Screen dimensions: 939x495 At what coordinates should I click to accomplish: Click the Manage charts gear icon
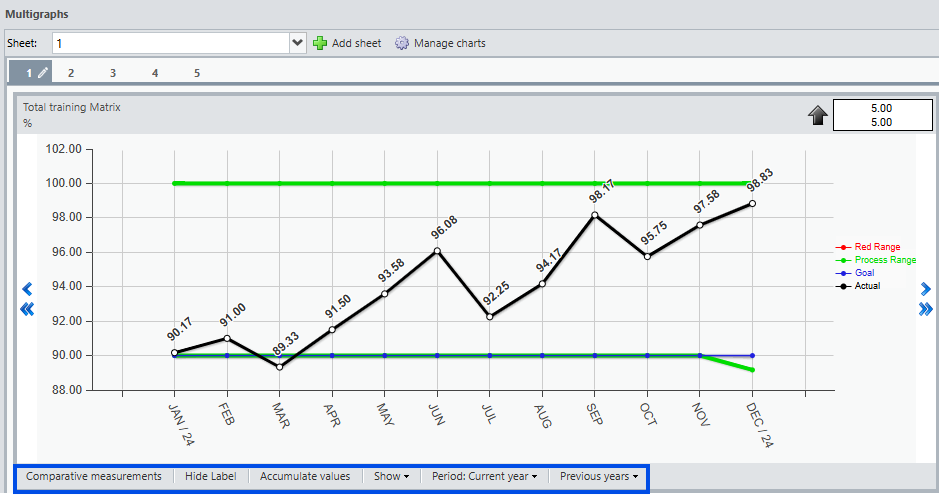(402, 43)
